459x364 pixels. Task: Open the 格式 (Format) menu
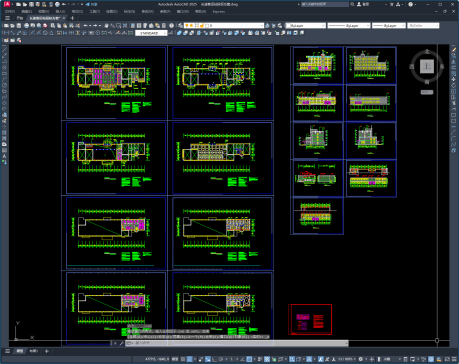click(x=77, y=11)
